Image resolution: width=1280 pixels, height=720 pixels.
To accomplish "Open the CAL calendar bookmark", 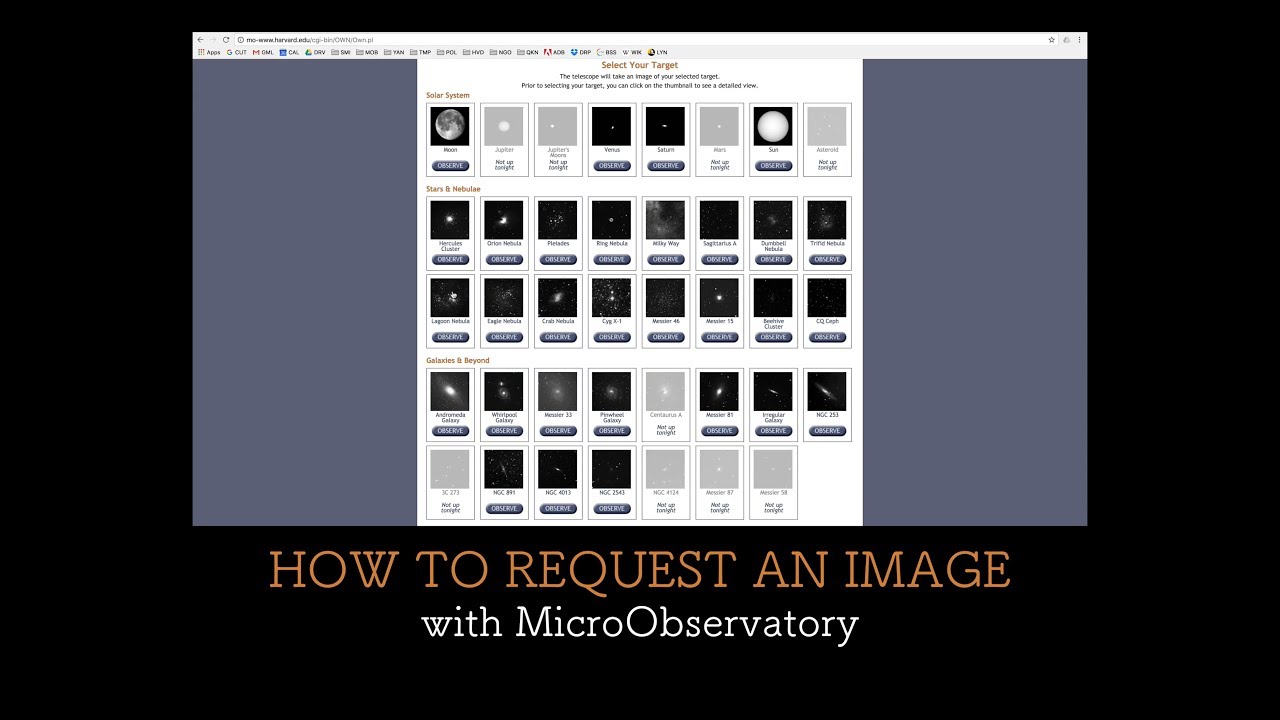I will (289, 52).
